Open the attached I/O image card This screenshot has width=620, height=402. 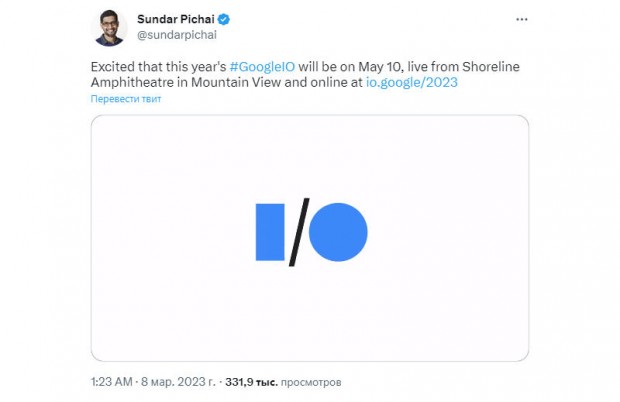(310, 238)
